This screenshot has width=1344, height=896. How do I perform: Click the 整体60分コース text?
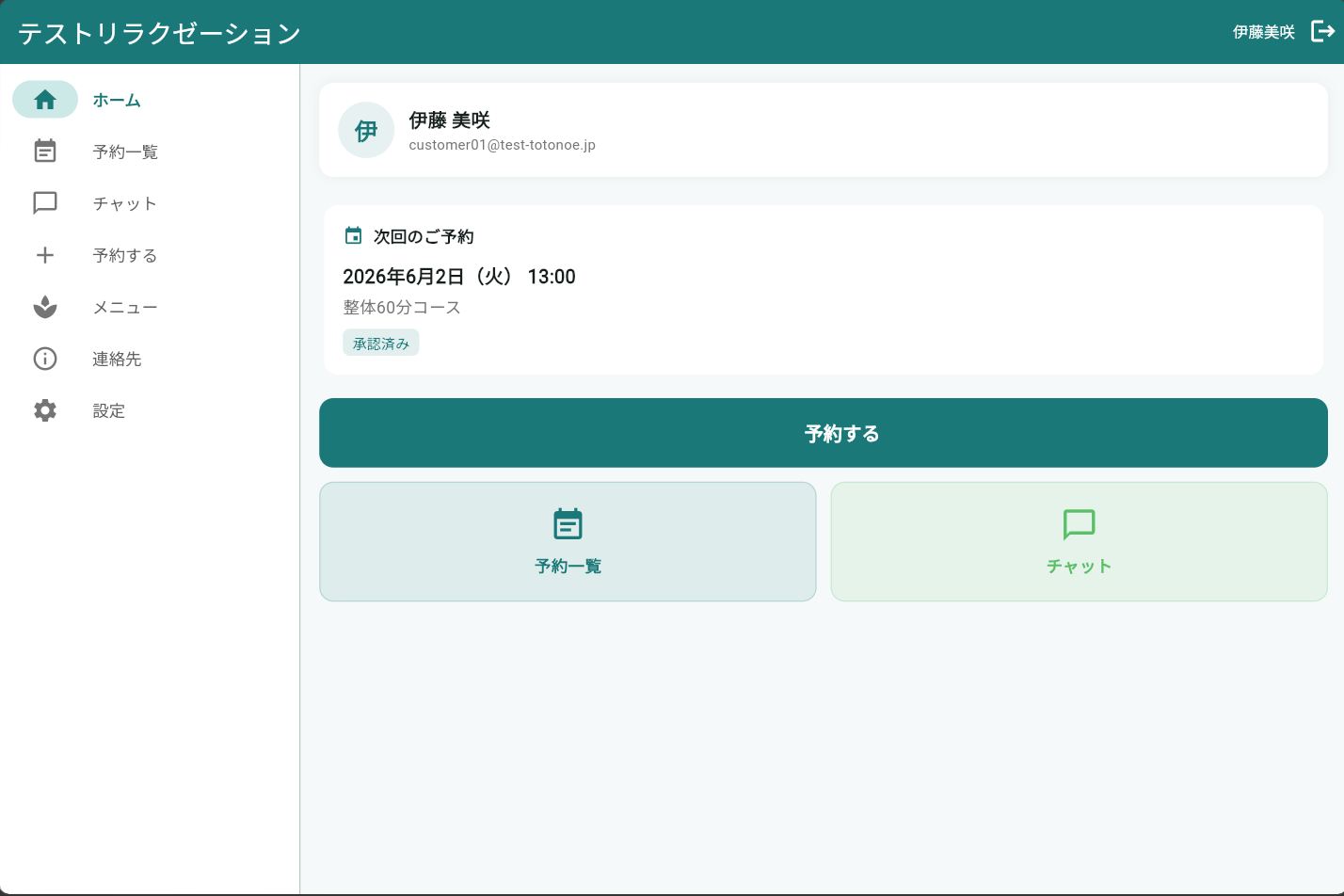pyautogui.click(x=402, y=307)
